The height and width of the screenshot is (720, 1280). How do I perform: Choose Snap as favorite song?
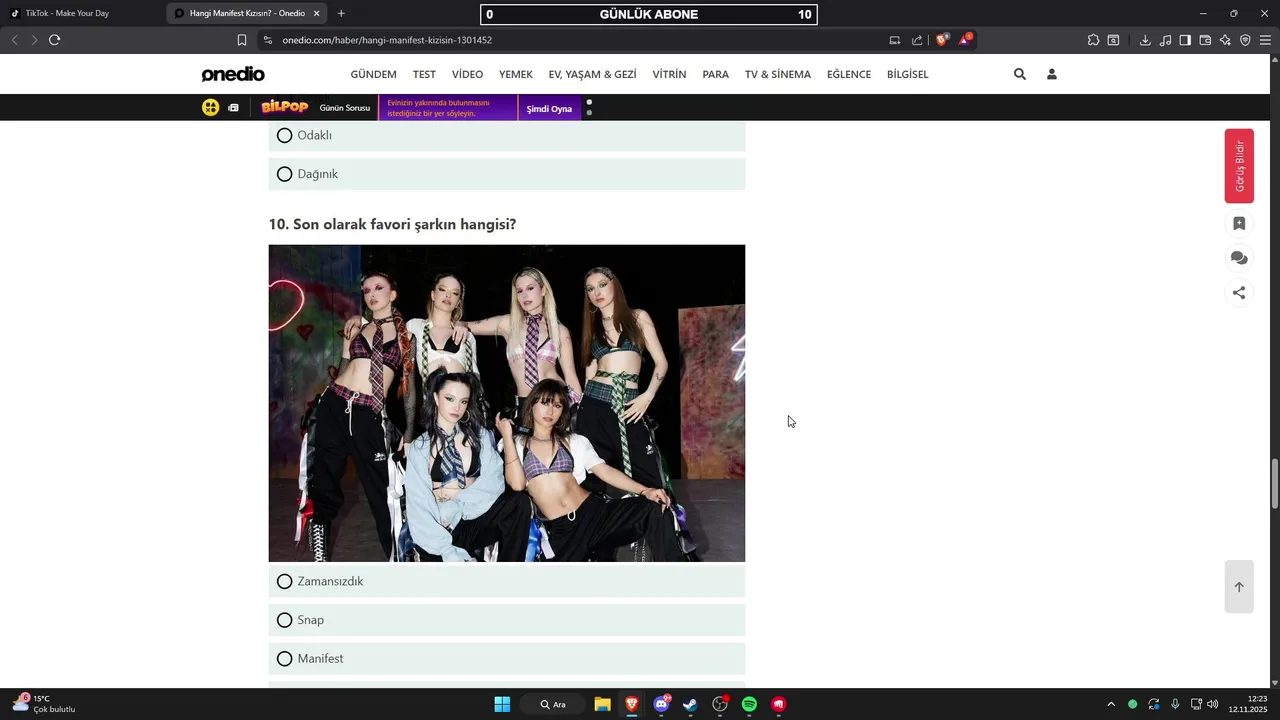[x=506, y=620]
